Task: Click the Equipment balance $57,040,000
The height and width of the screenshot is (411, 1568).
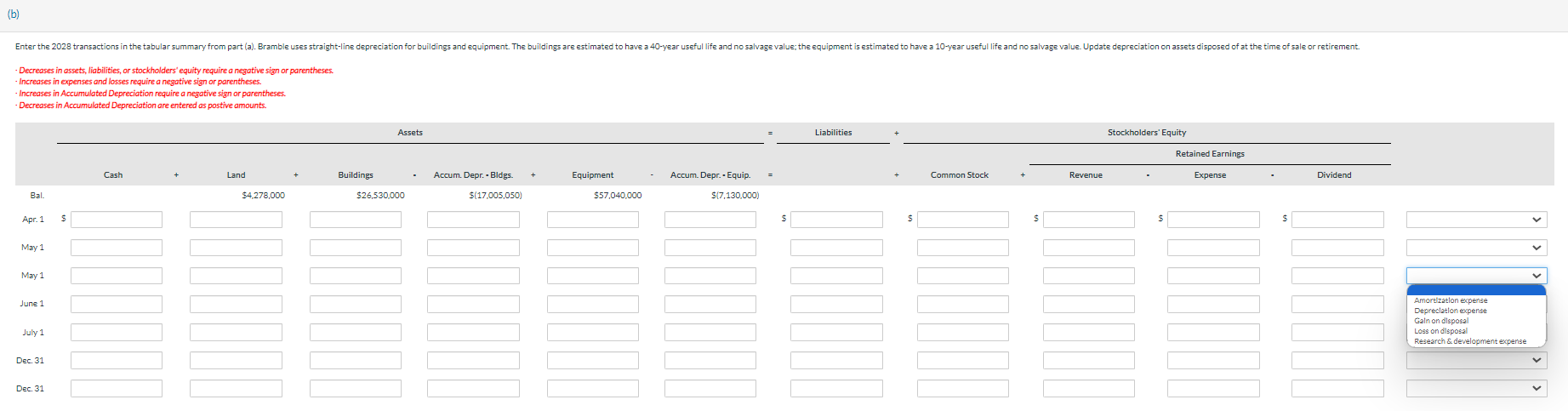Action: (x=618, y=196)
